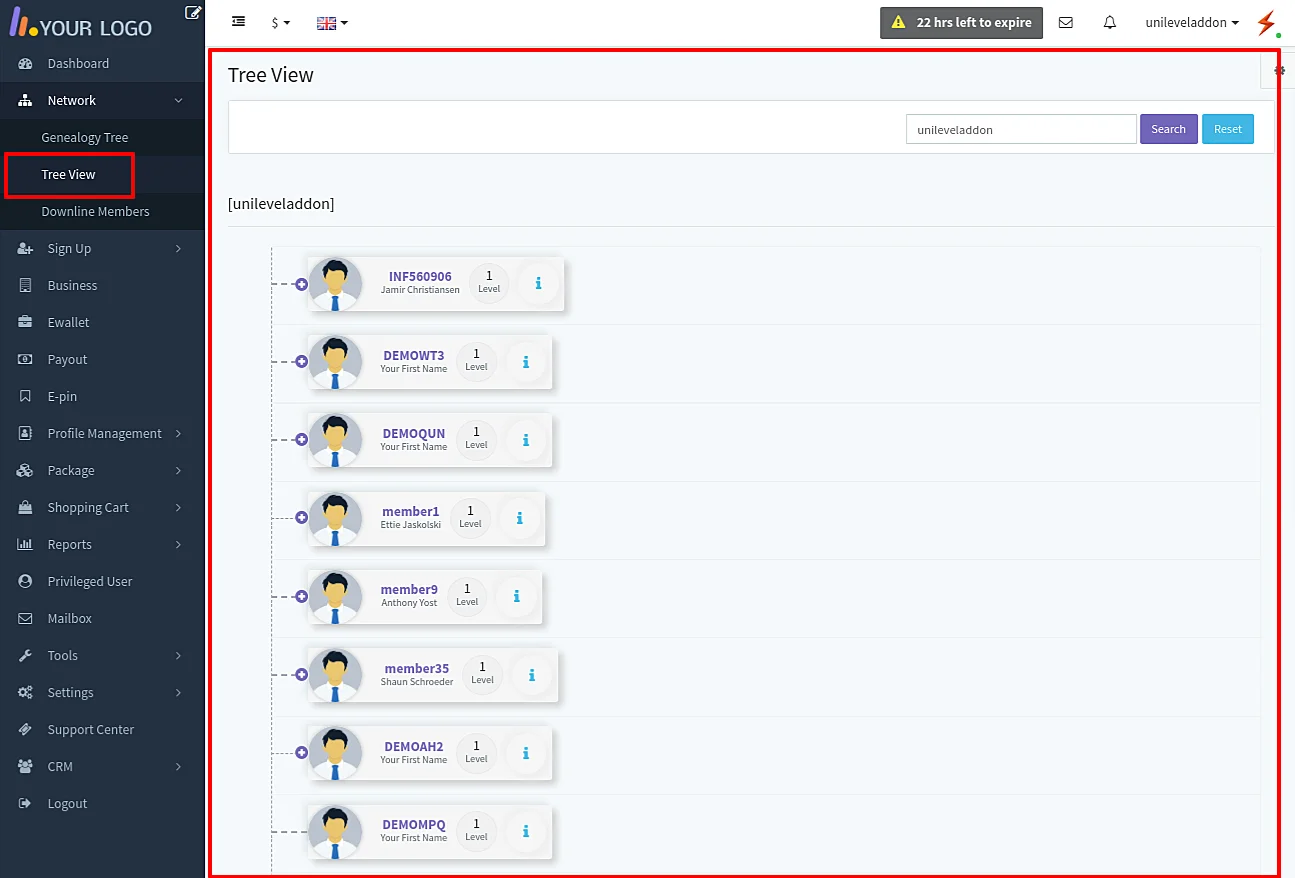Click the edit logo pencil icon
1295x878 pixels.
coord(193,13)
